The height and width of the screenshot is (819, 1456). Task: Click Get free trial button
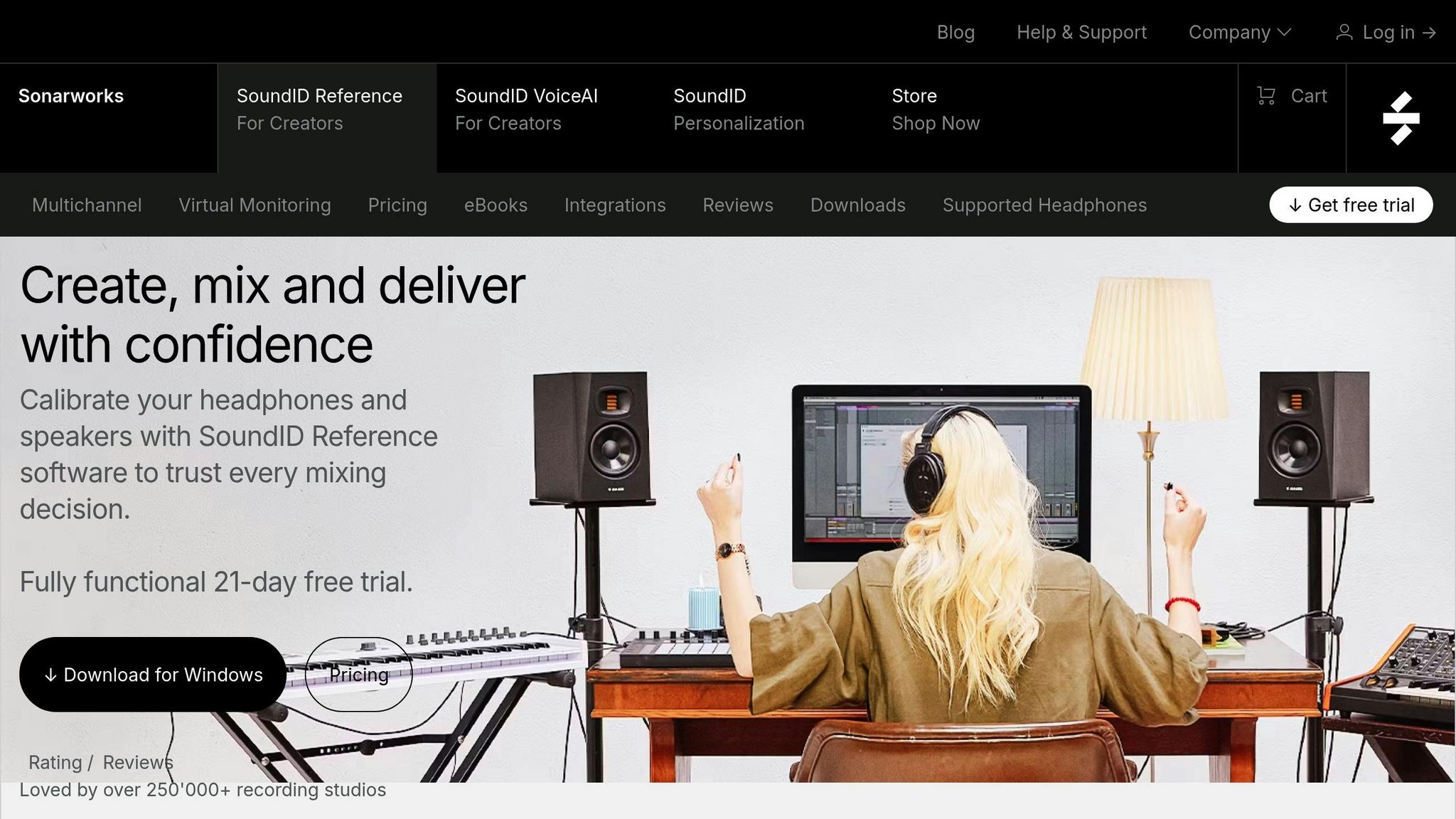click(1351, 205)
